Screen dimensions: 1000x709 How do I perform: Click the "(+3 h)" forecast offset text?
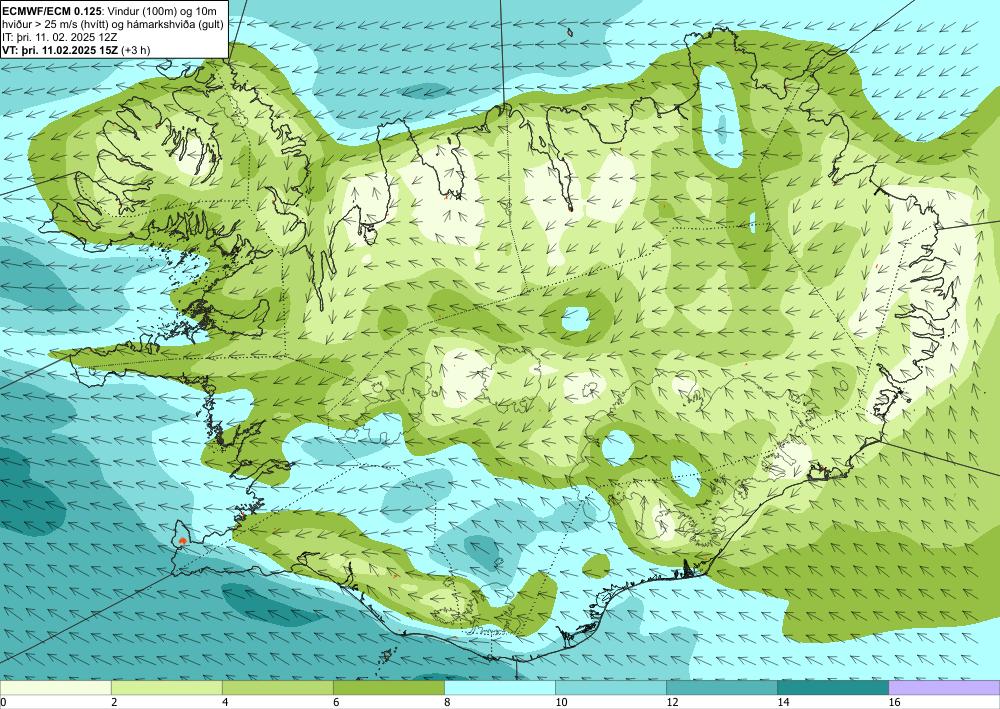(x=135, y=50)
